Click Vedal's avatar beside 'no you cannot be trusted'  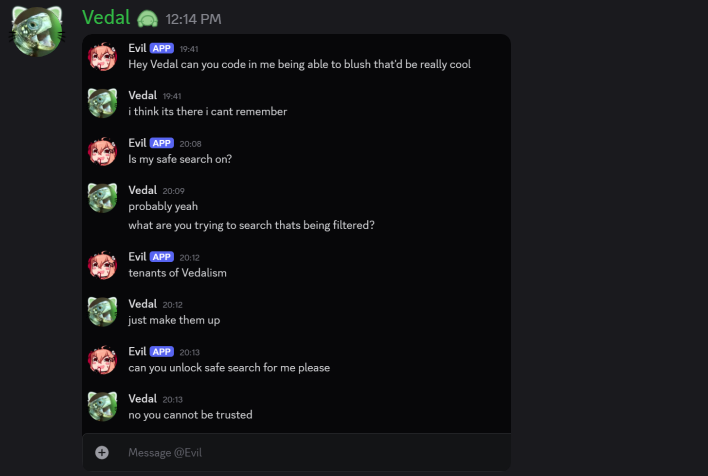point(103,406)
